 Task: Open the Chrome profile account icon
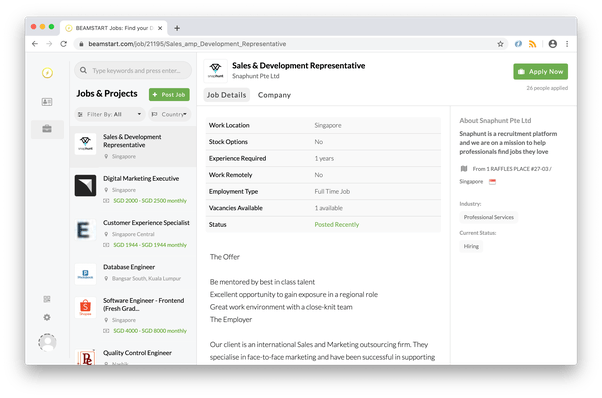point(552,44)
